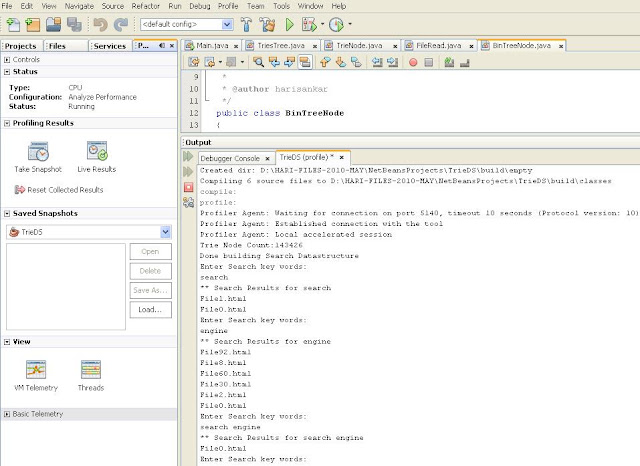Click the Profile Project clock icon

point(336,25)
